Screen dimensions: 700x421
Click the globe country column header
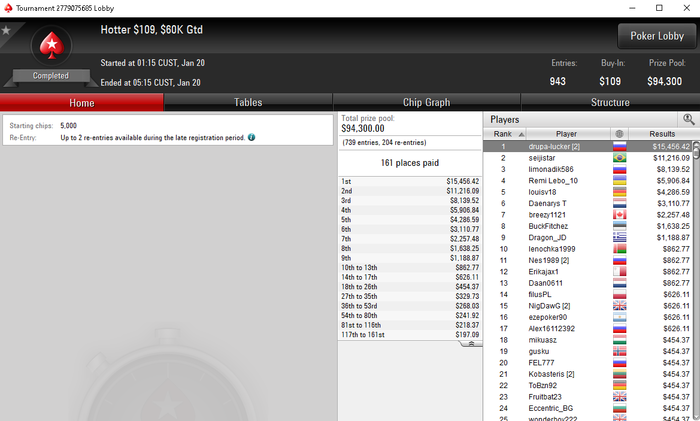coord(619,134)
